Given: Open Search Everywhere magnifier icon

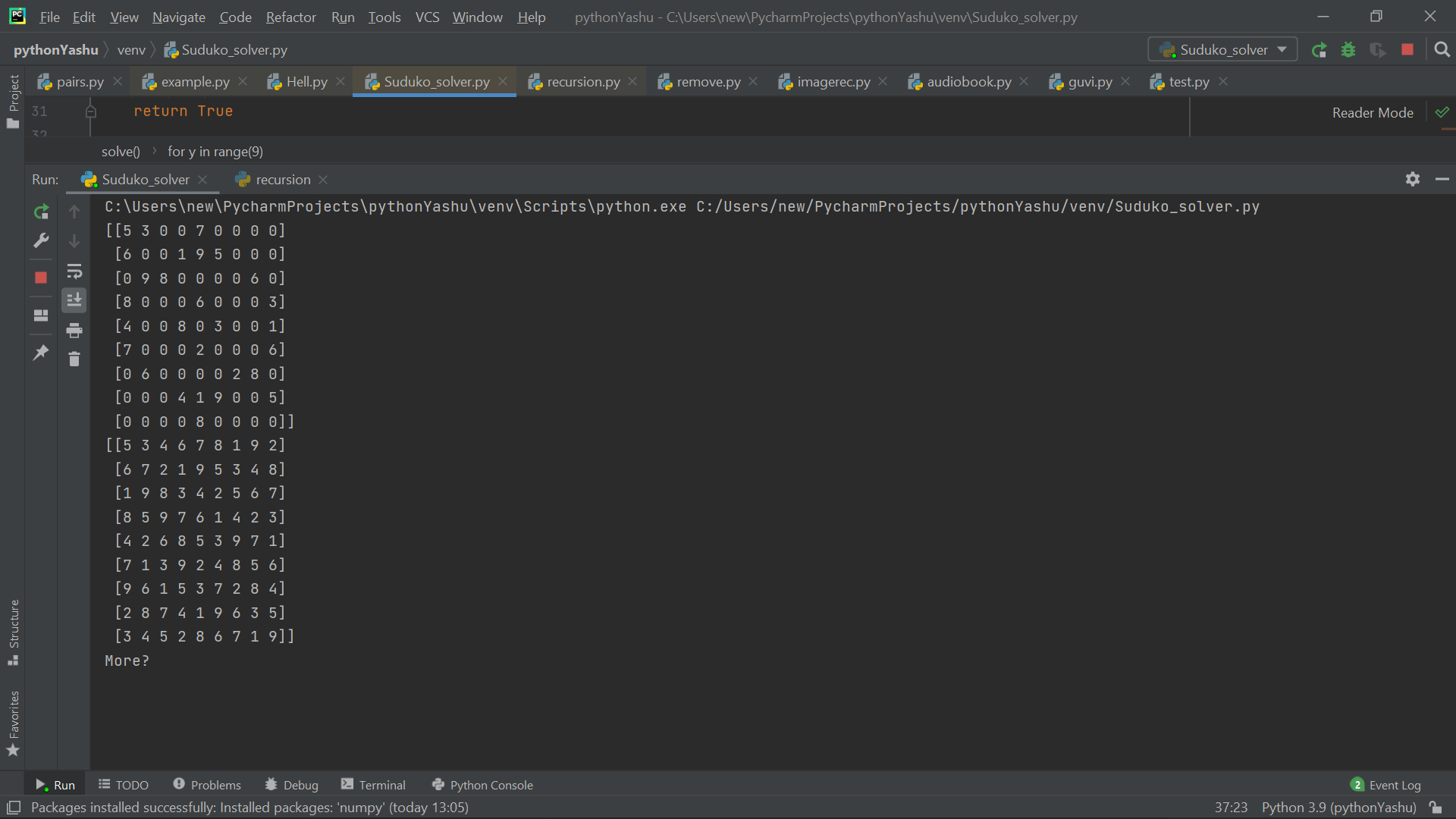Looking at the screenshot, I should (1442, 50).
